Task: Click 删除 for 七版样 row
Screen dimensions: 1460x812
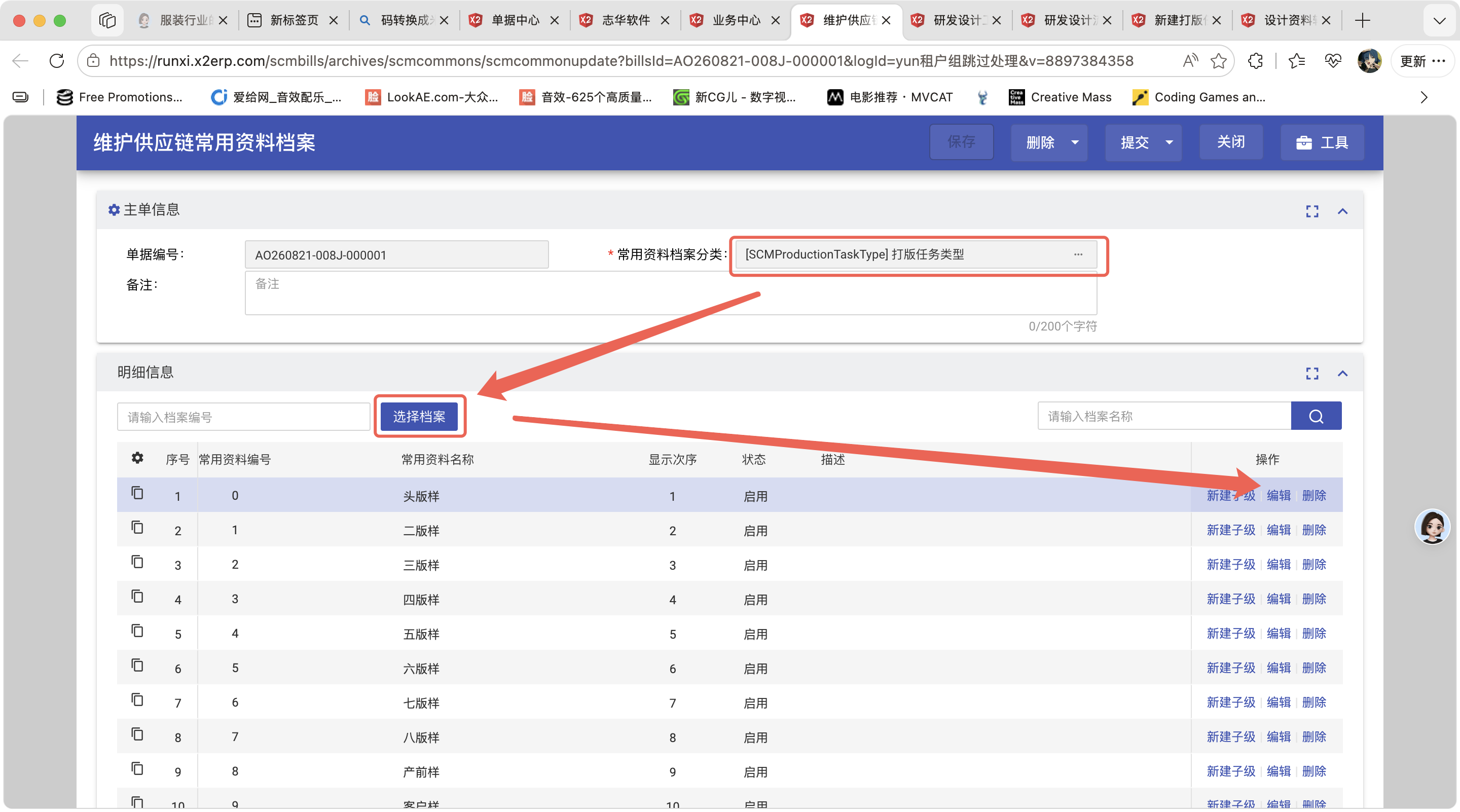Action: pos(1315,702)
